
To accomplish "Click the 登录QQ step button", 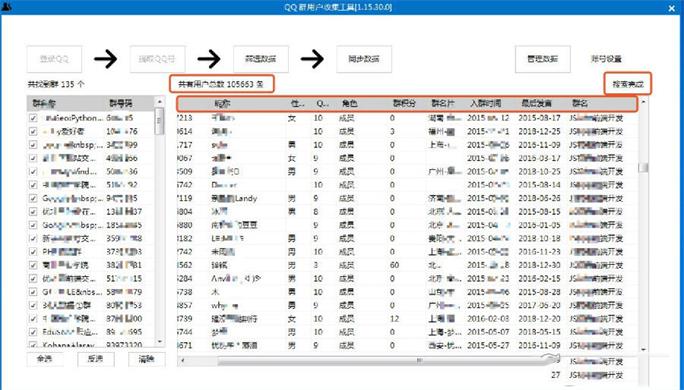I will [x=54, y=59].
